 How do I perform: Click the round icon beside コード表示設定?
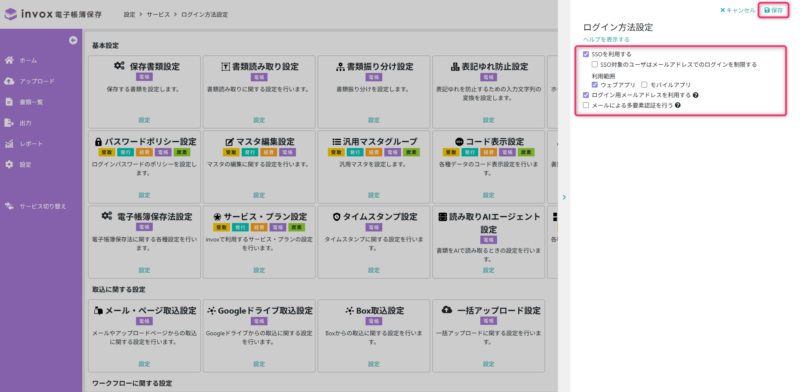pos(459,141)
